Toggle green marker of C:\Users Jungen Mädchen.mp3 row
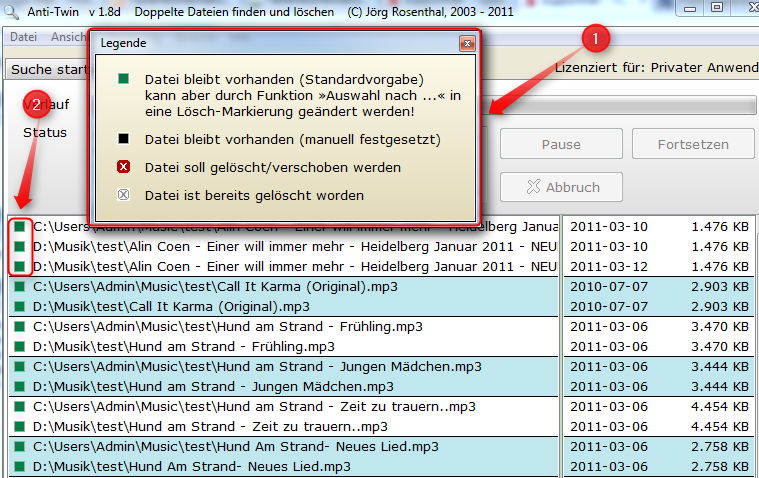Image resolution: width=759 pixels, height=478 pixels. (x=19, y=367)
